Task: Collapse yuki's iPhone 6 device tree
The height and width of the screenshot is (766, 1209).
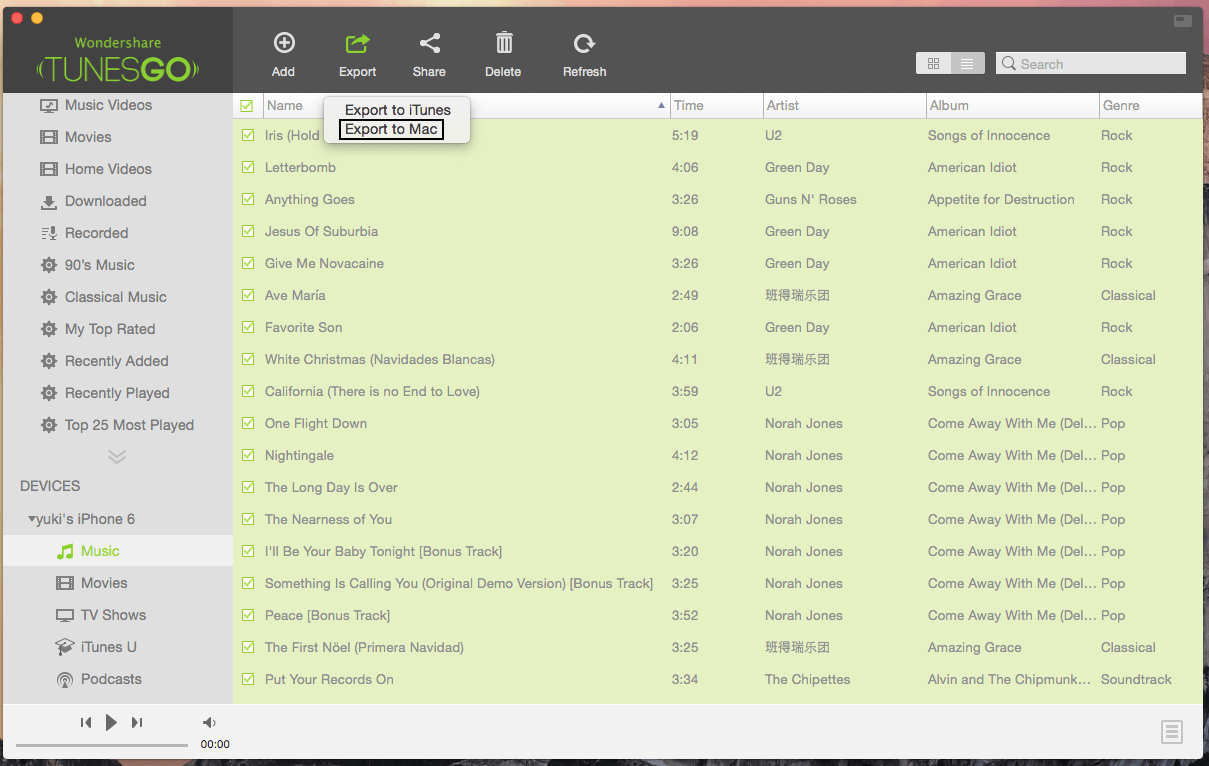Action: pyautogui.click(x=32, y=519)
